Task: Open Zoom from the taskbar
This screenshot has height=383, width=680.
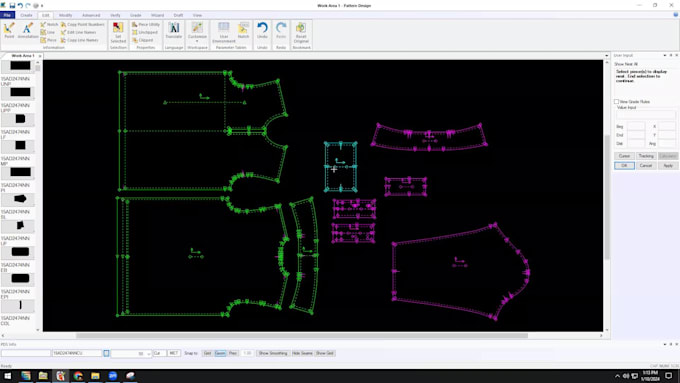Action: pyautogui.click(x=113, y=376)
